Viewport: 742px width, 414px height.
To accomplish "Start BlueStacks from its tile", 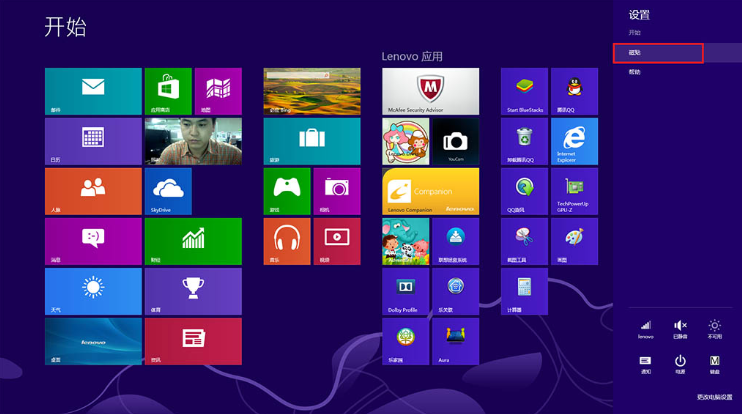I will pyautogui.click(x=524, y=91).
